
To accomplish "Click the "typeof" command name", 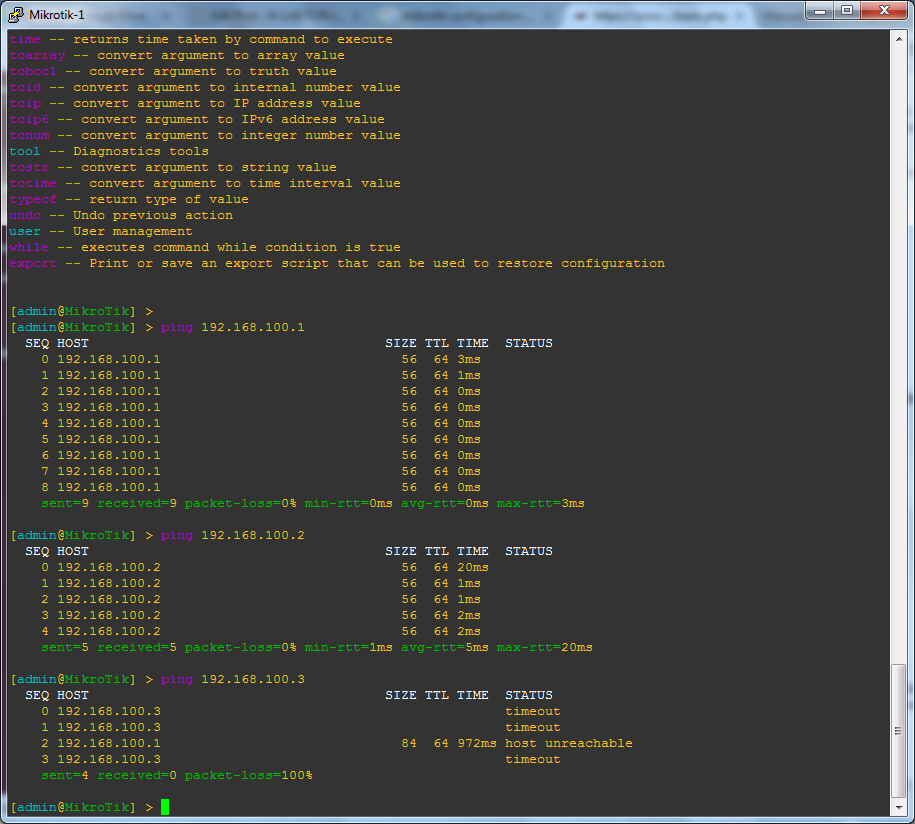I will (x=33, y=200).
